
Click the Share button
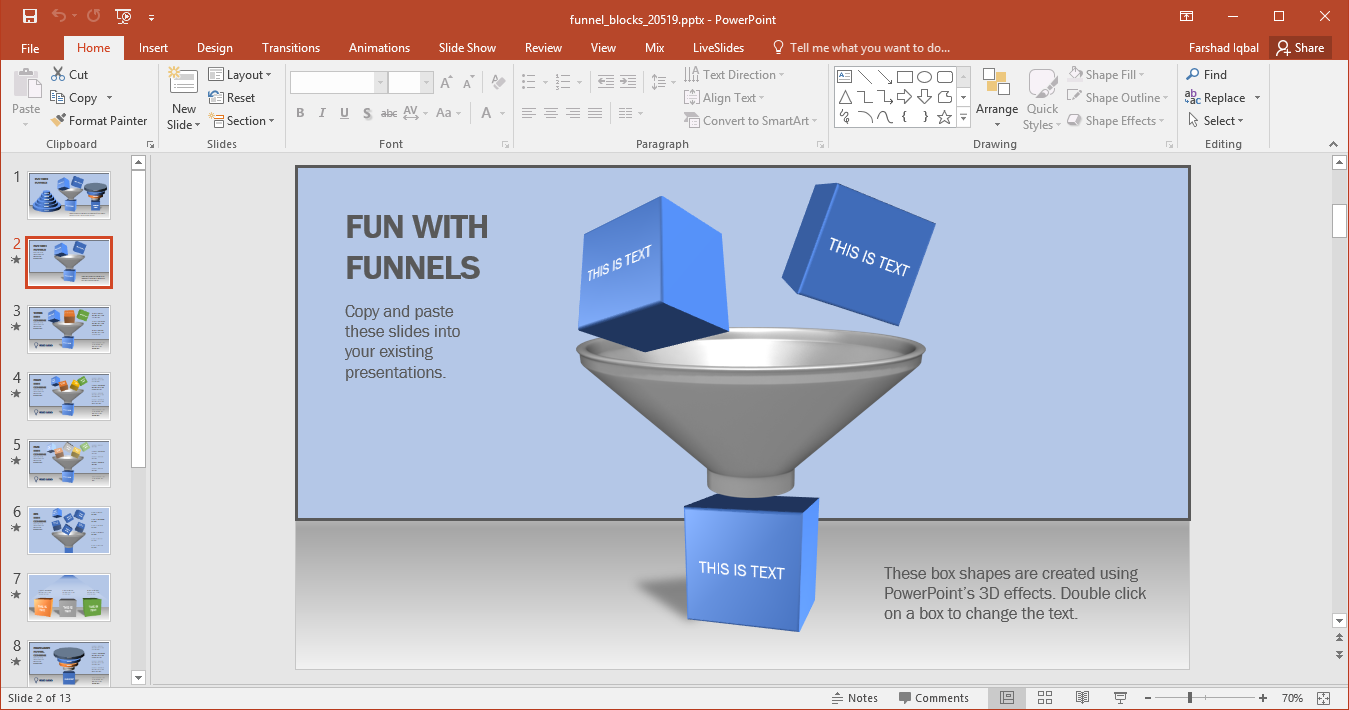(x=1299, y=47)
